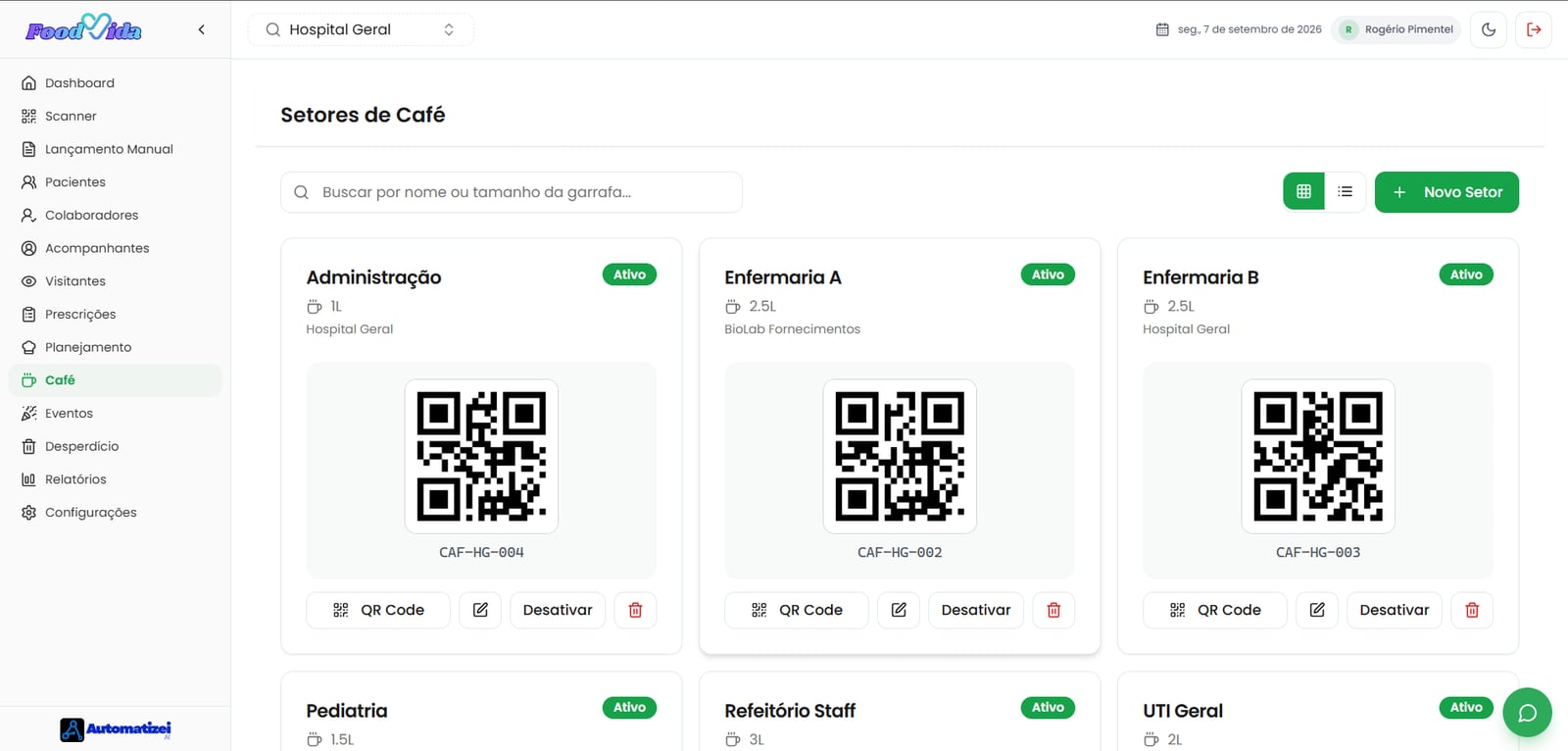Open the Rogério Pimentel user profile
Viewport: 1568px width, 751px height.
click(1396, 29)
